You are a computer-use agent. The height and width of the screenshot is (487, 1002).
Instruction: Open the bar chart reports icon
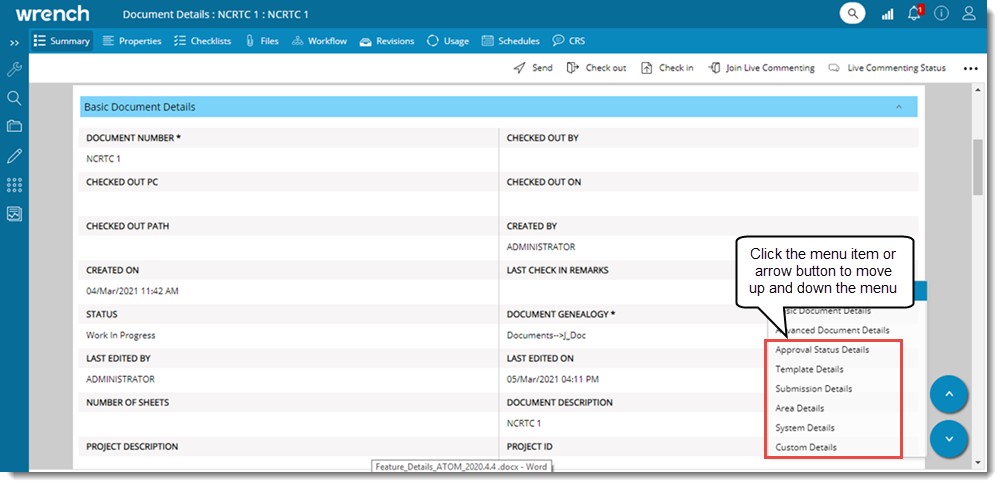(887, 14)
